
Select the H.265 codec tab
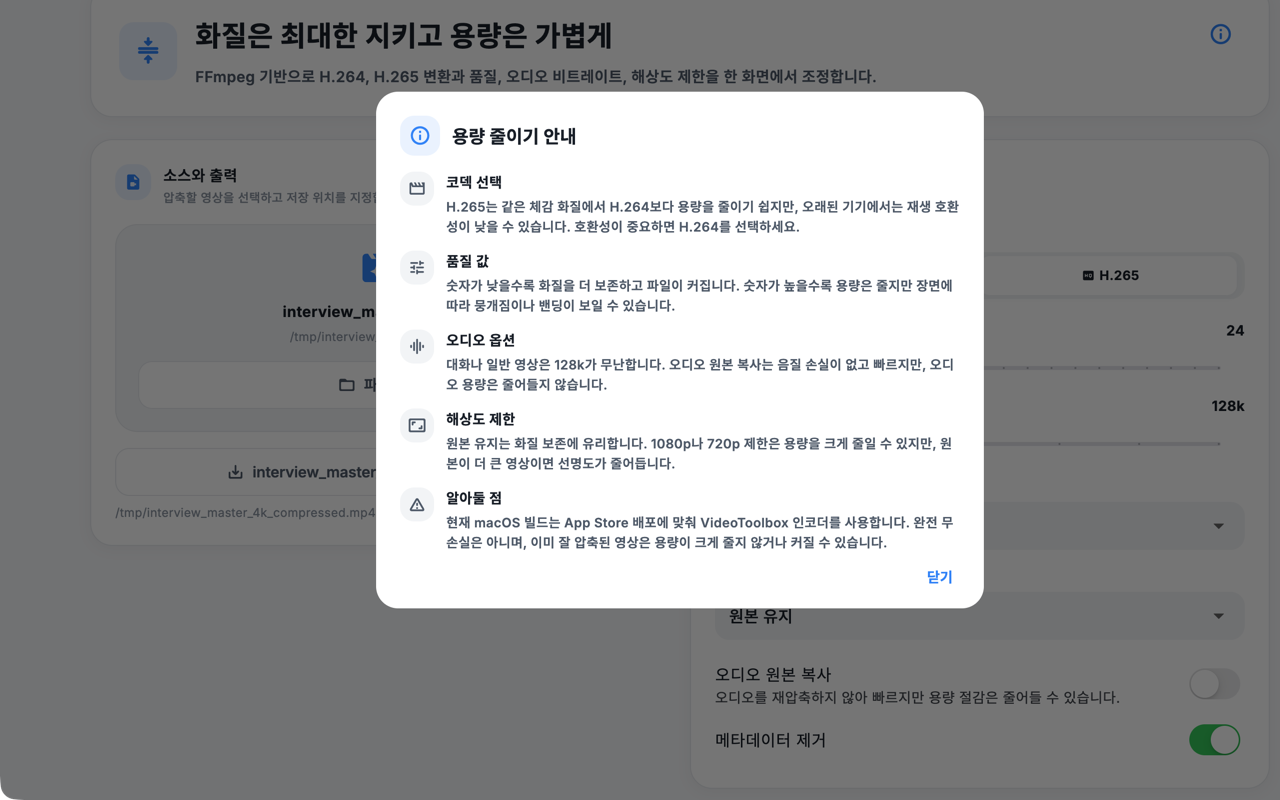(1110, 275)
